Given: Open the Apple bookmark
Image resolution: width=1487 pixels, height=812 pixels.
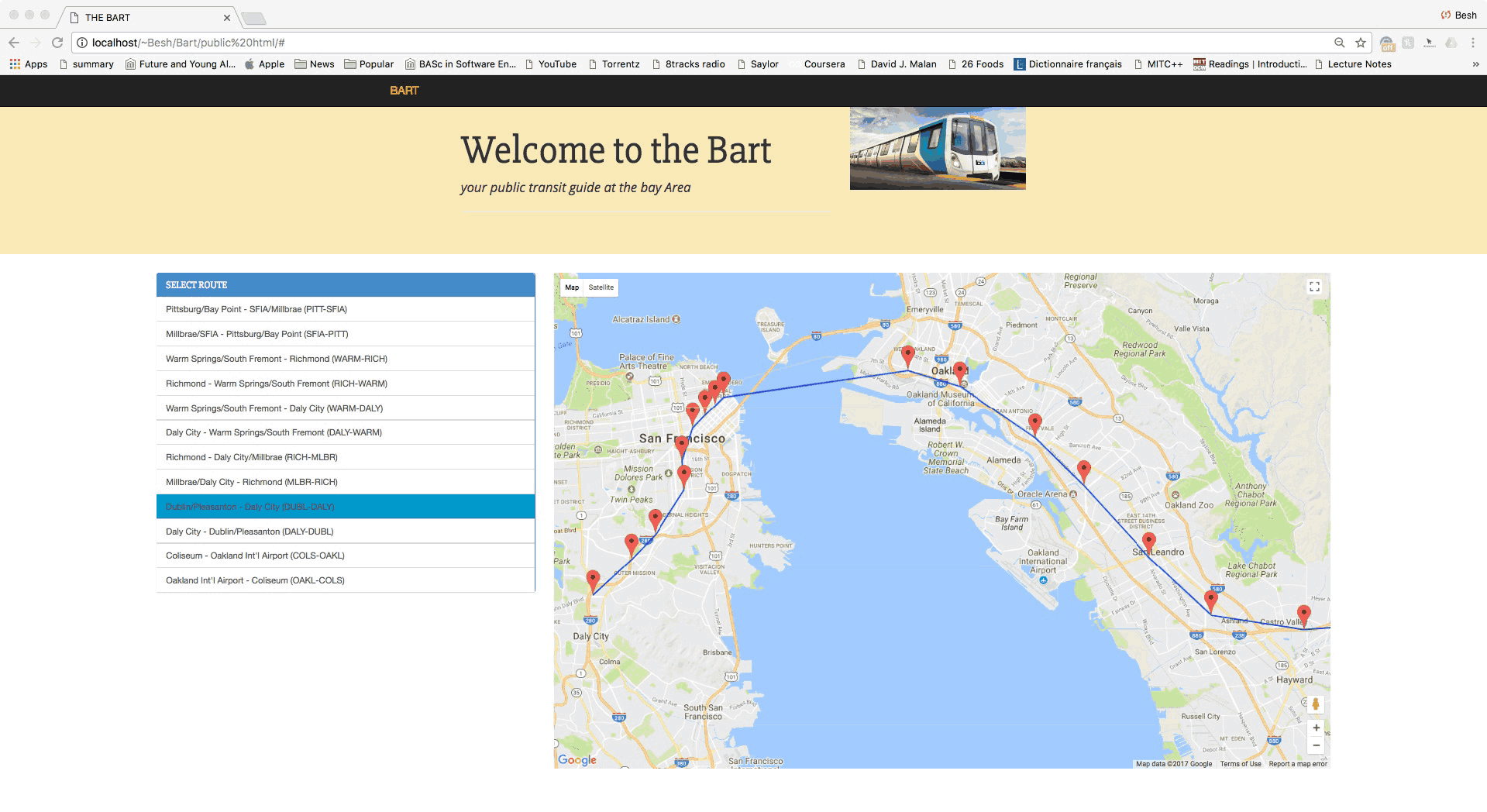Looking at the screenshot, I should coord(265,64).
